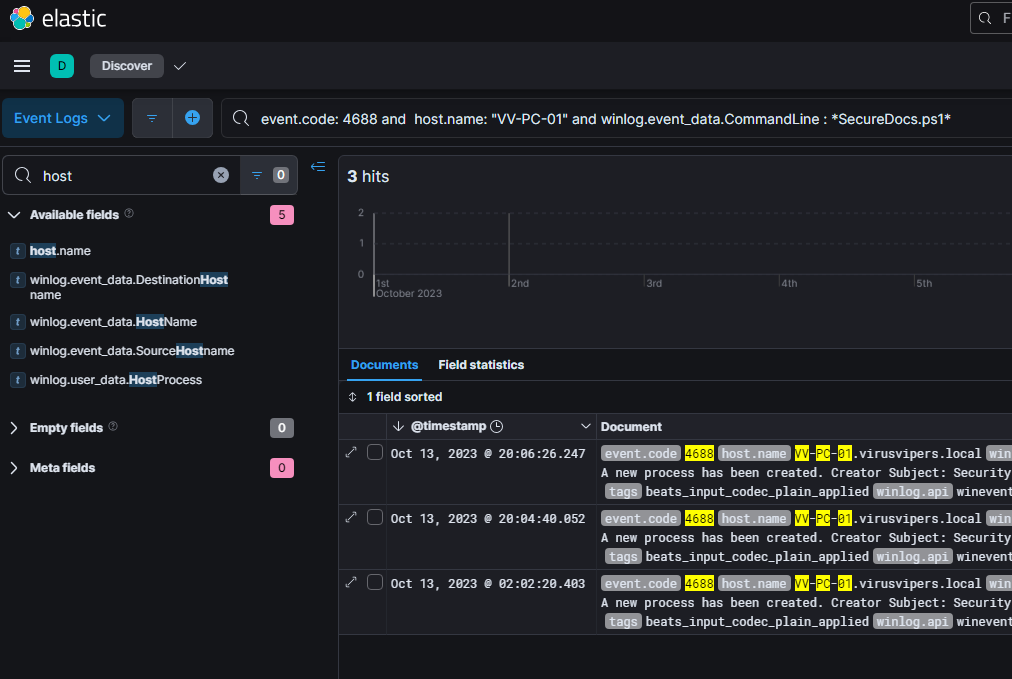Tick the checkbox for 20:04:40.052 event
Screen dimensions: 1012x679
(x=375, y=517)
